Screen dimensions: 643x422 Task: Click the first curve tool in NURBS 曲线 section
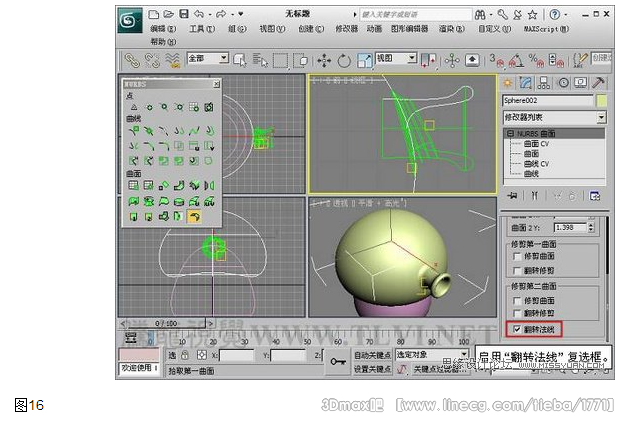pos(134,131)
